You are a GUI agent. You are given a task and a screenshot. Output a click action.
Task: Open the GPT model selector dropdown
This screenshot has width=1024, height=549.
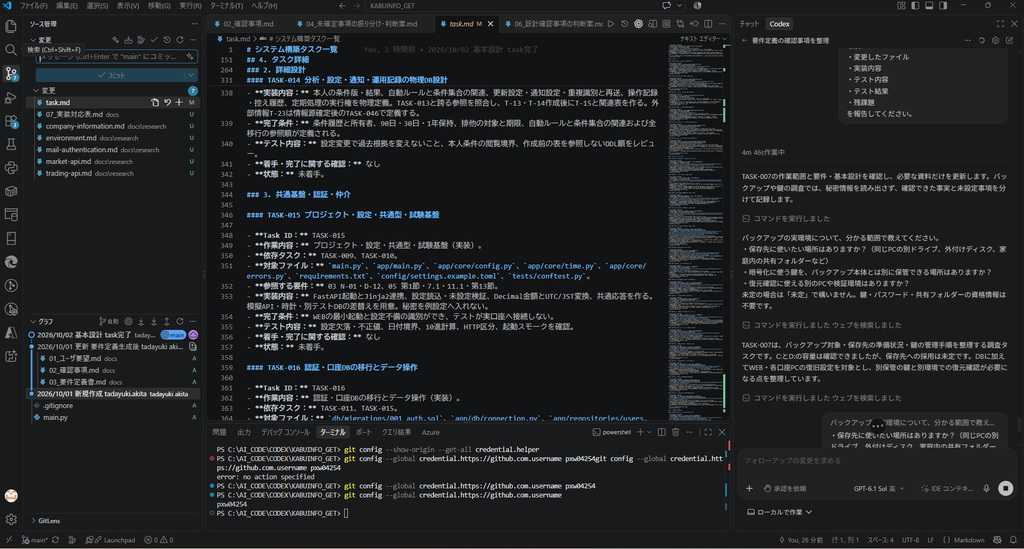pyautogui.click(x=879, y=488)
